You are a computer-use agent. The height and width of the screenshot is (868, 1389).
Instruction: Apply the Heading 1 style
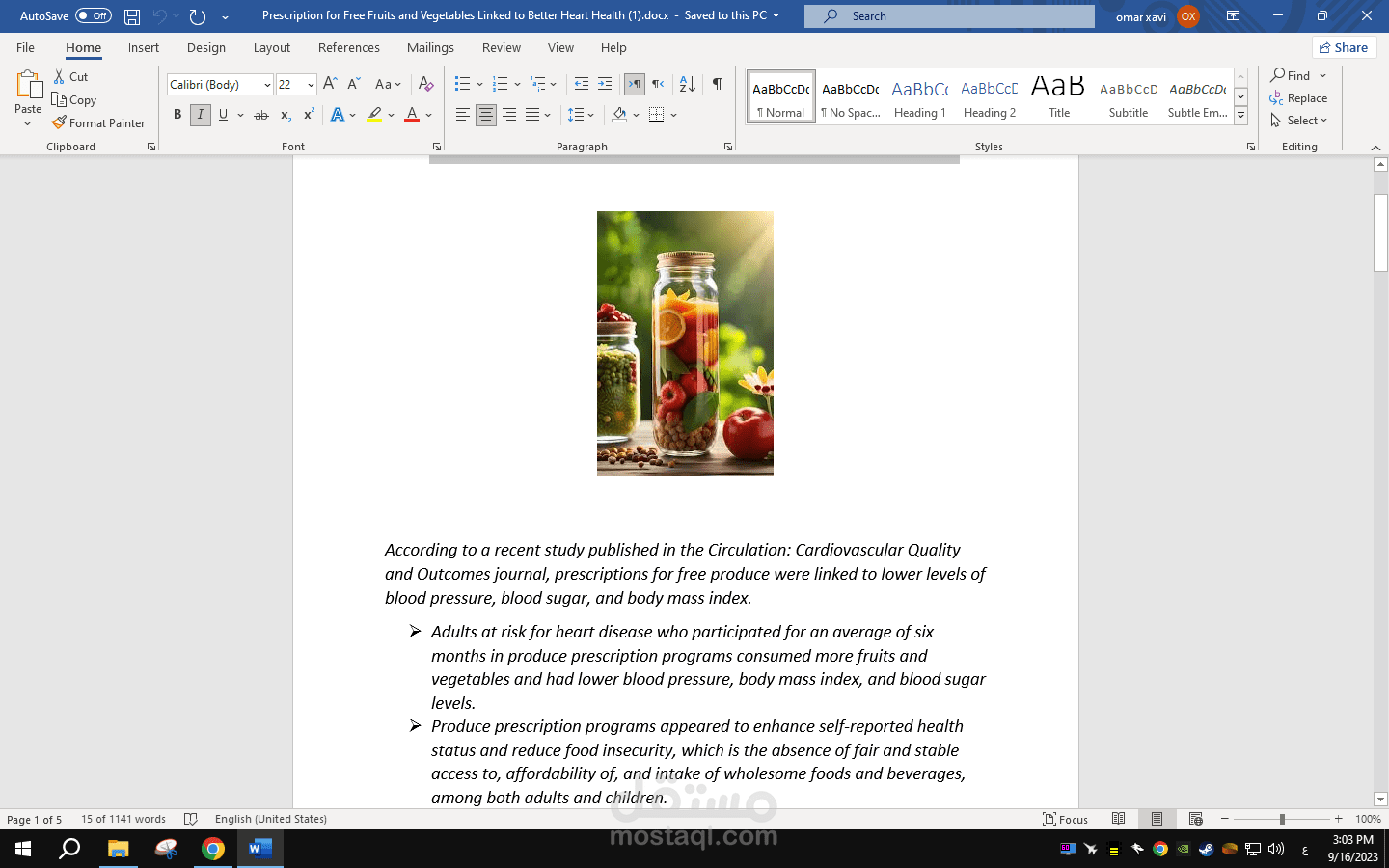[920, 96]
